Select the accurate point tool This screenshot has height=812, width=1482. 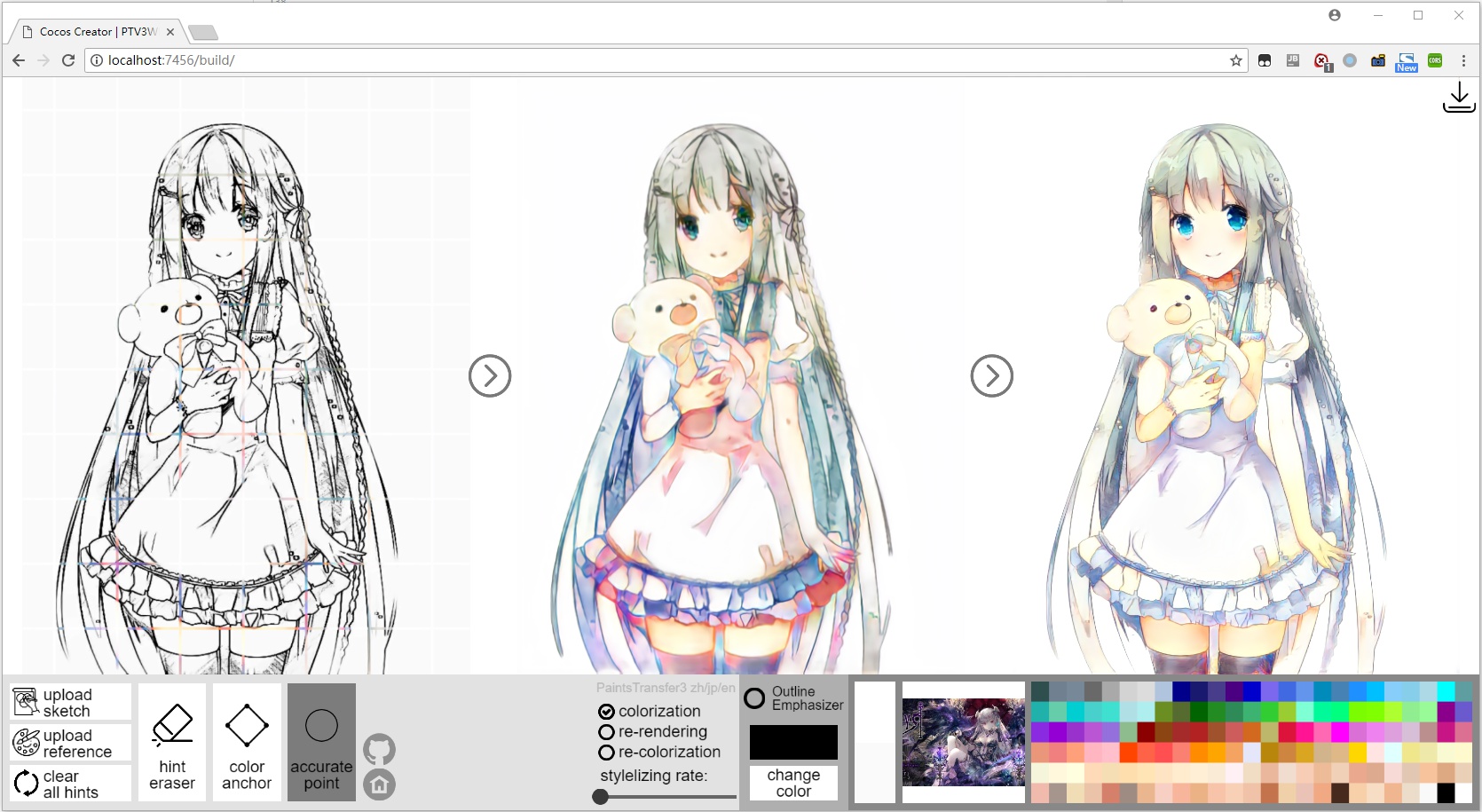(321, 743)
